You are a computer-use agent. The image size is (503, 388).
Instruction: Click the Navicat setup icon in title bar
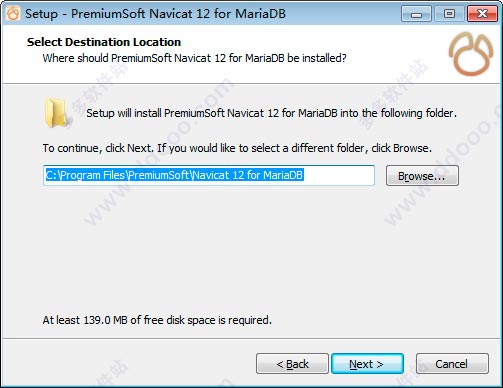pyautogui.click(x=13, y=14)
